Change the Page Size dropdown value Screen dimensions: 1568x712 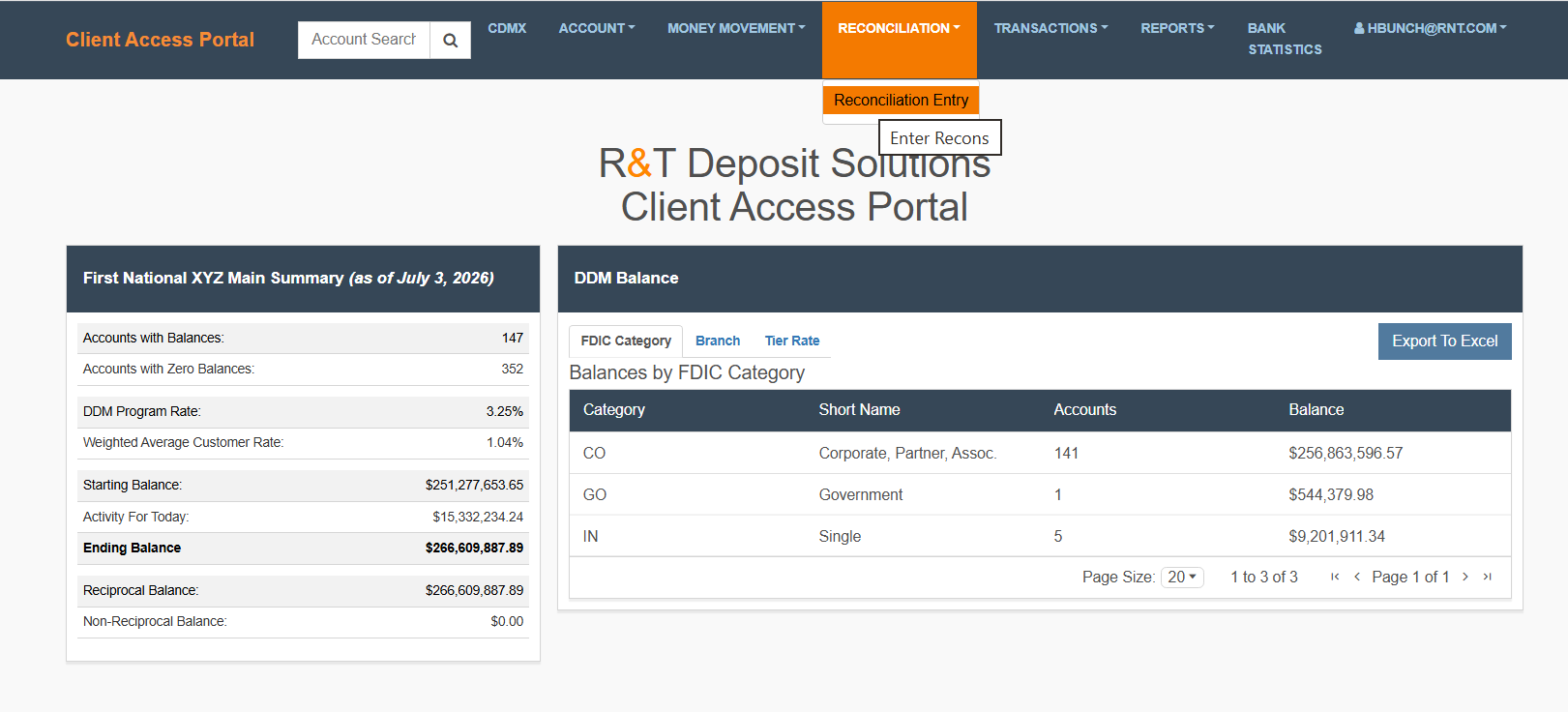[x=1182, y=577]
